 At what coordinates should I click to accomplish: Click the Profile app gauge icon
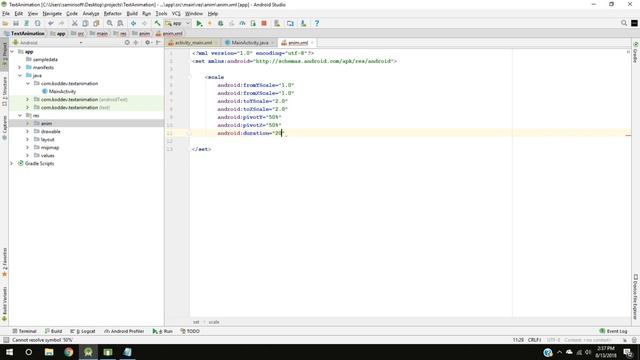point(242,23)
